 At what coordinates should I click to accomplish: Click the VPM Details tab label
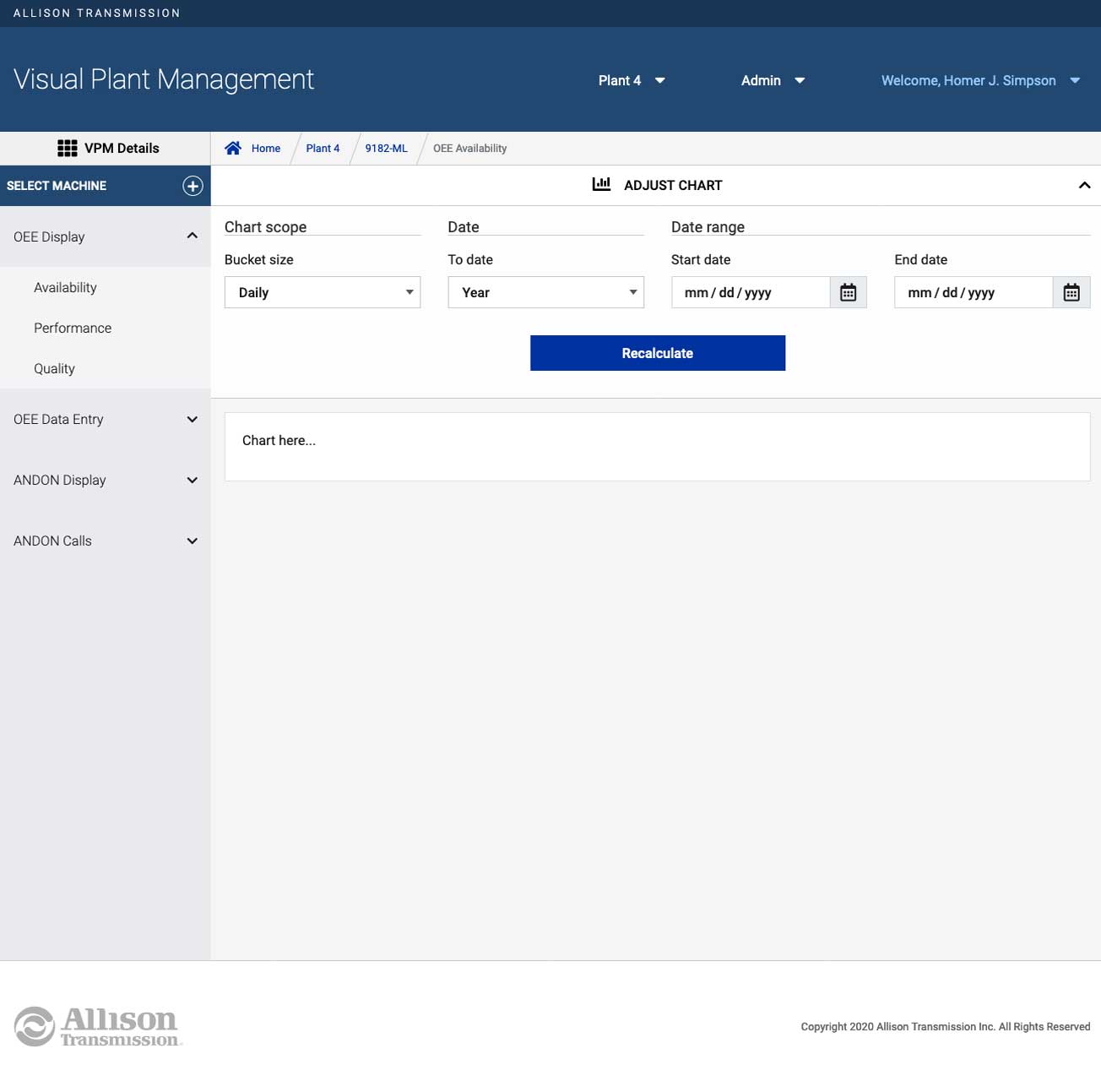tap(122, 148)
